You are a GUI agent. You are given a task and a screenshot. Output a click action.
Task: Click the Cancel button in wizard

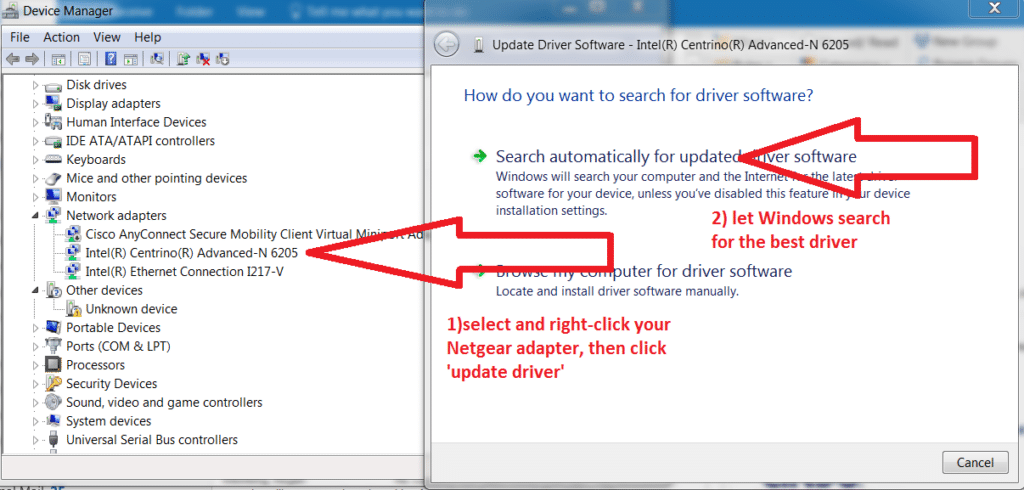[x=975, y=463]
